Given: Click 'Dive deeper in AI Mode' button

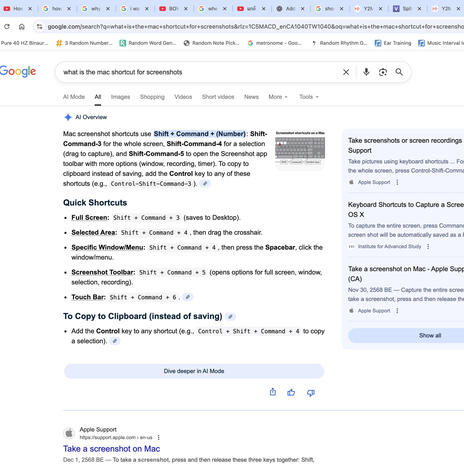Looking at the screenshot, I should pos(194,371).
